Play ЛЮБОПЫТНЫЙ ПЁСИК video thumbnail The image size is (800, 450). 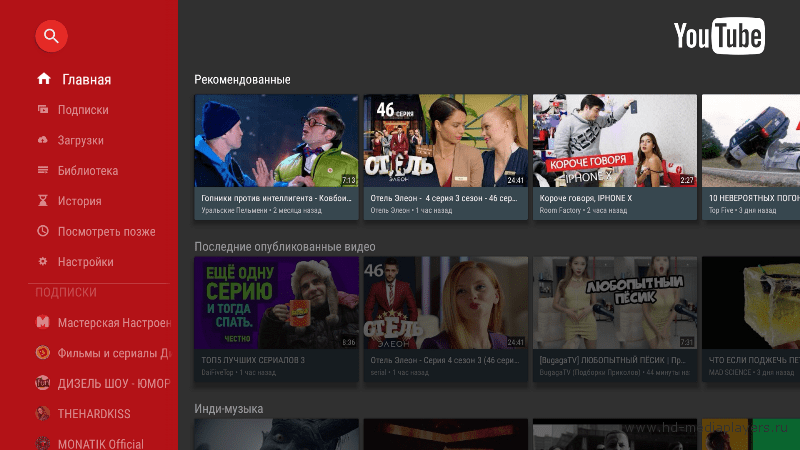coord(615,303)
